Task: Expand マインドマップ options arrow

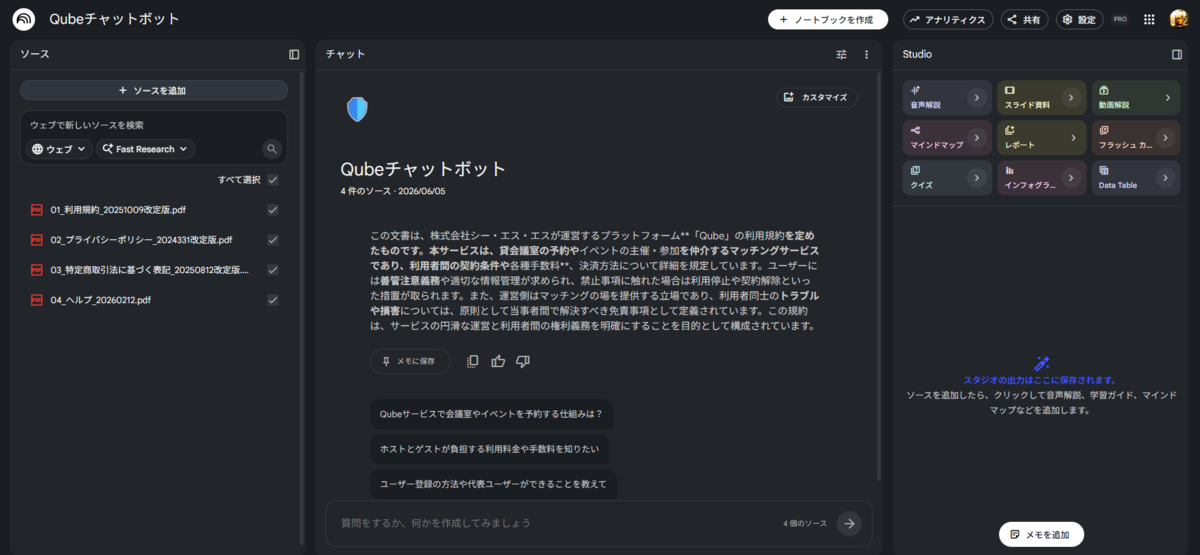Action: [976, 138]
